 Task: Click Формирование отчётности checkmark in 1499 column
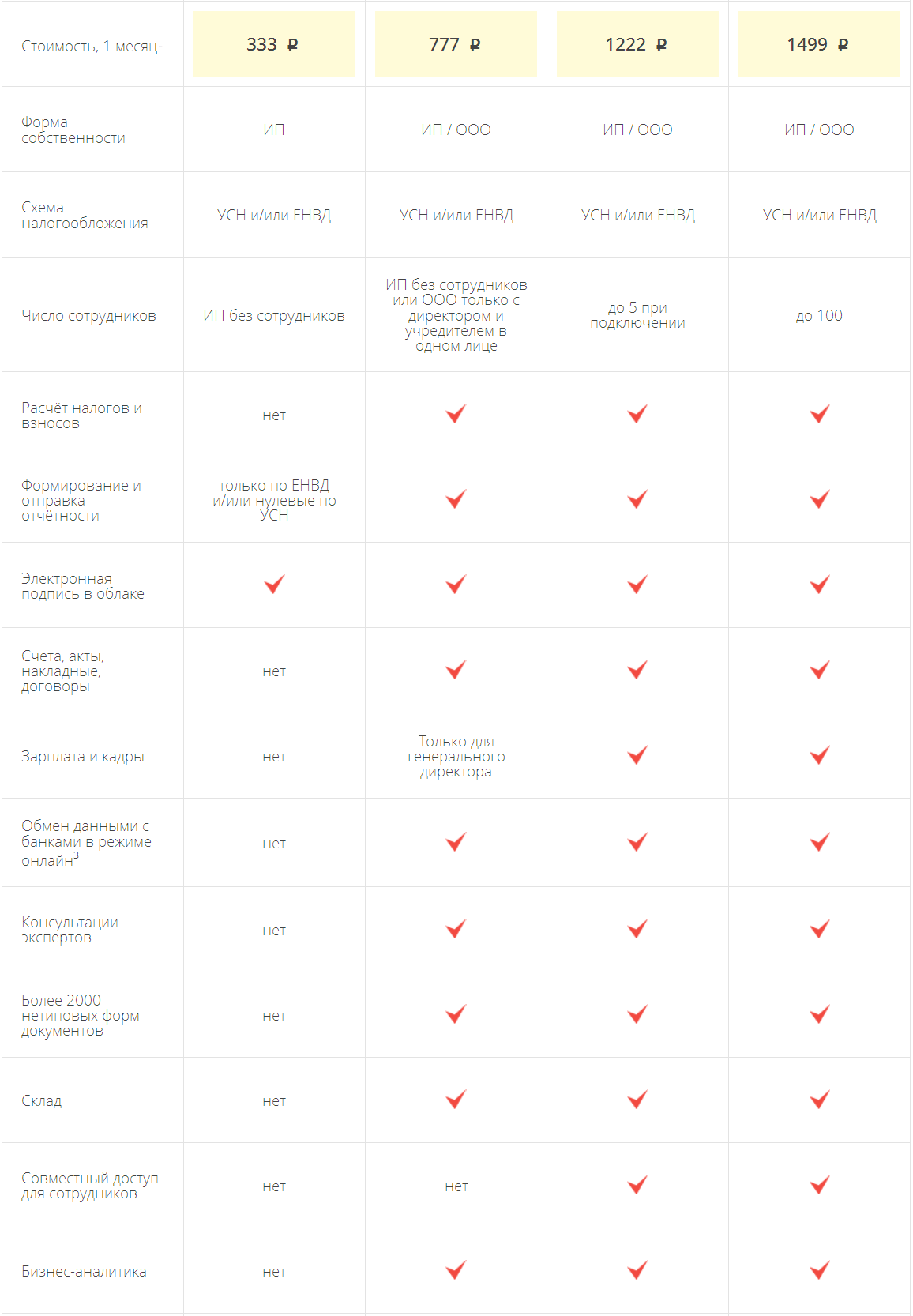(x=819, y=499)
